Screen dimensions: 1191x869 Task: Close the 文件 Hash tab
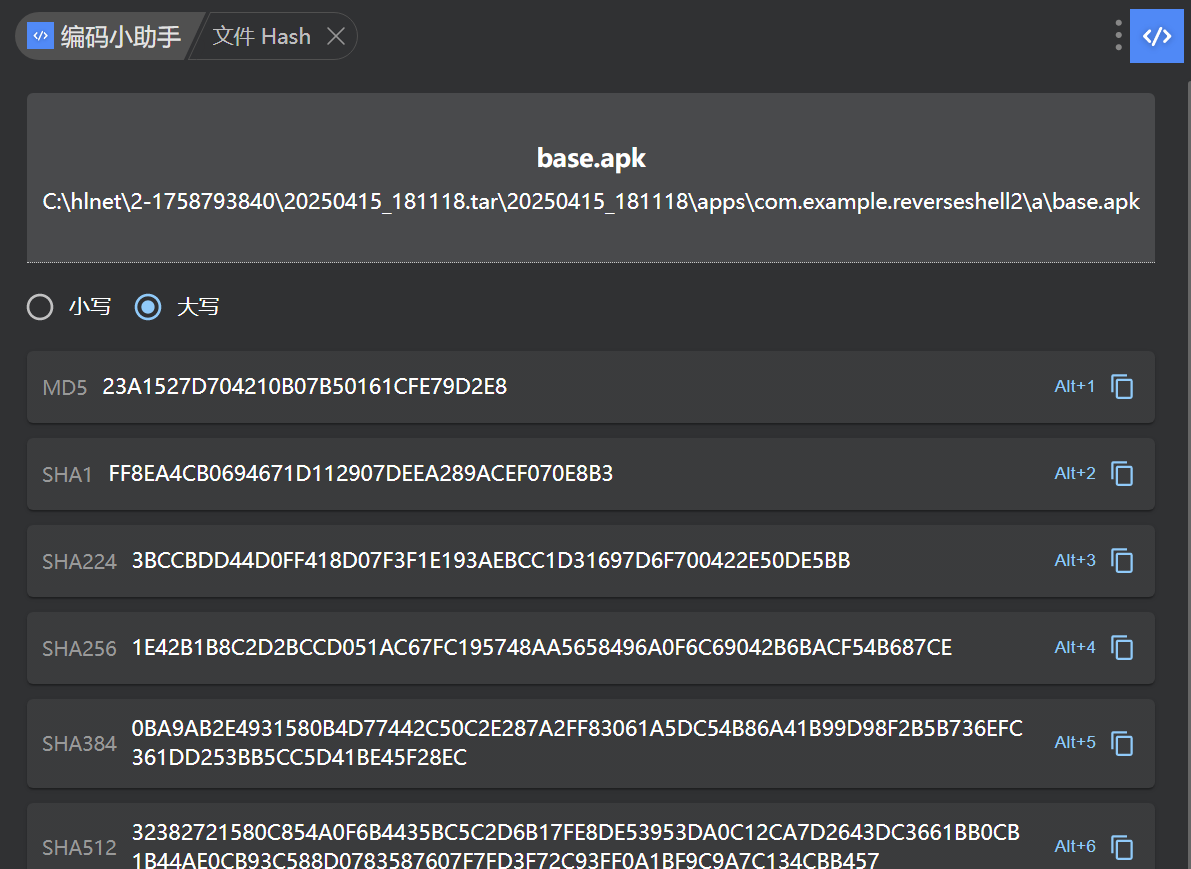[x=337, y=37]
